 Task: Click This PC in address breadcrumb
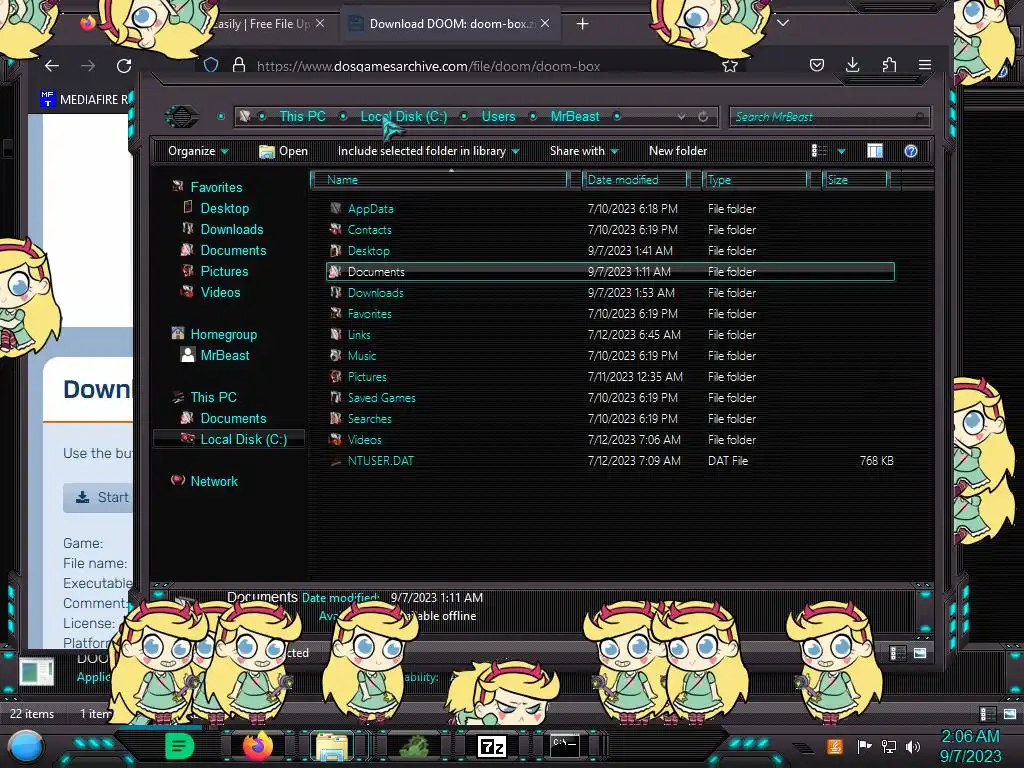pyautogui.click(x=302, y=116)
